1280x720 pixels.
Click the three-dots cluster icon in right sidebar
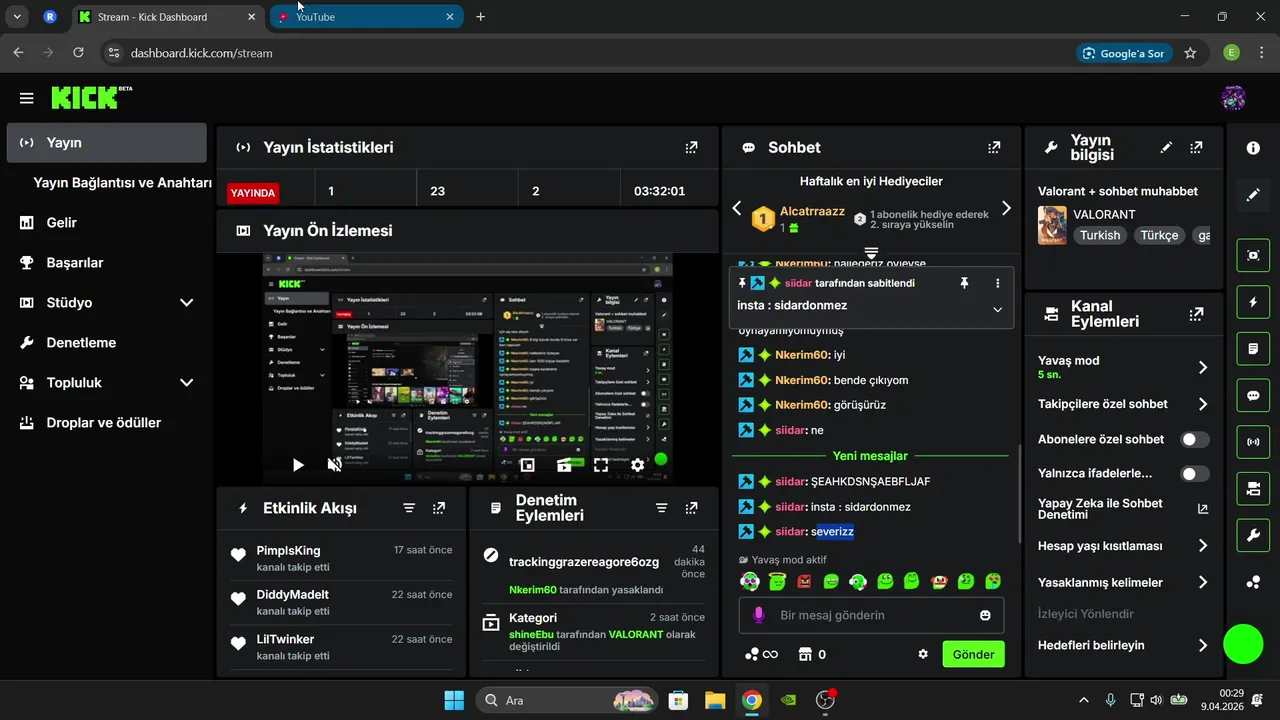(1253, 583)
